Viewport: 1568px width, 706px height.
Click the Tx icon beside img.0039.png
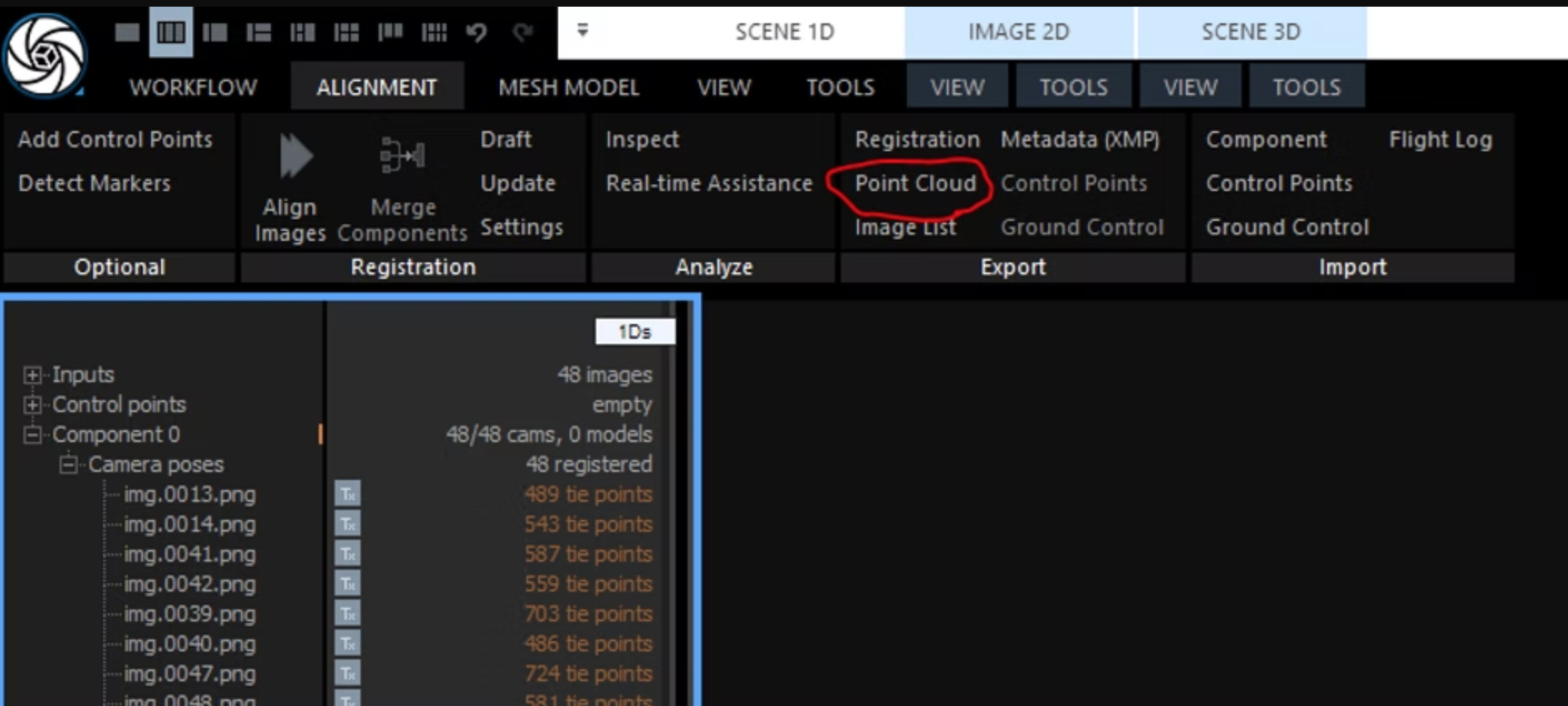(347, 615)
